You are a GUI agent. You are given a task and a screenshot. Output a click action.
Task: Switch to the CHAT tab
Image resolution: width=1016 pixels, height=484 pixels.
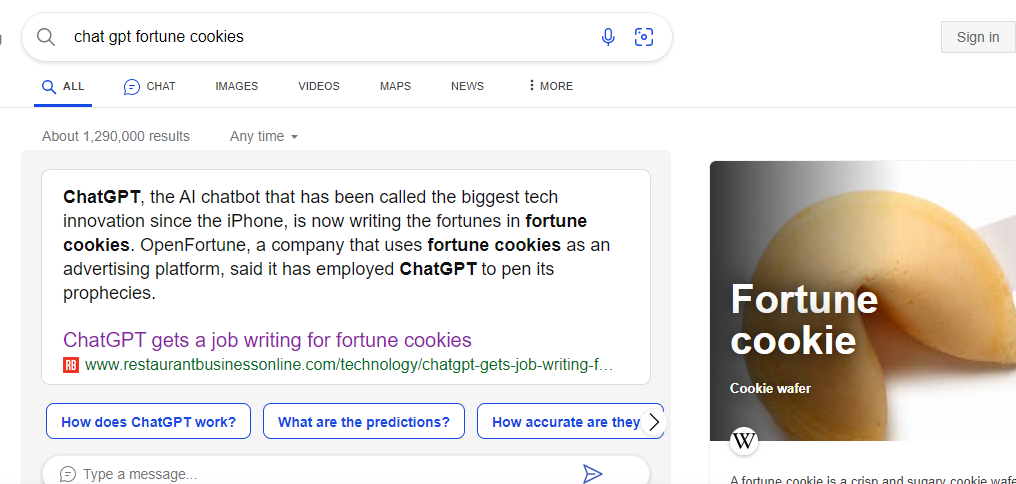coord(149,86)
